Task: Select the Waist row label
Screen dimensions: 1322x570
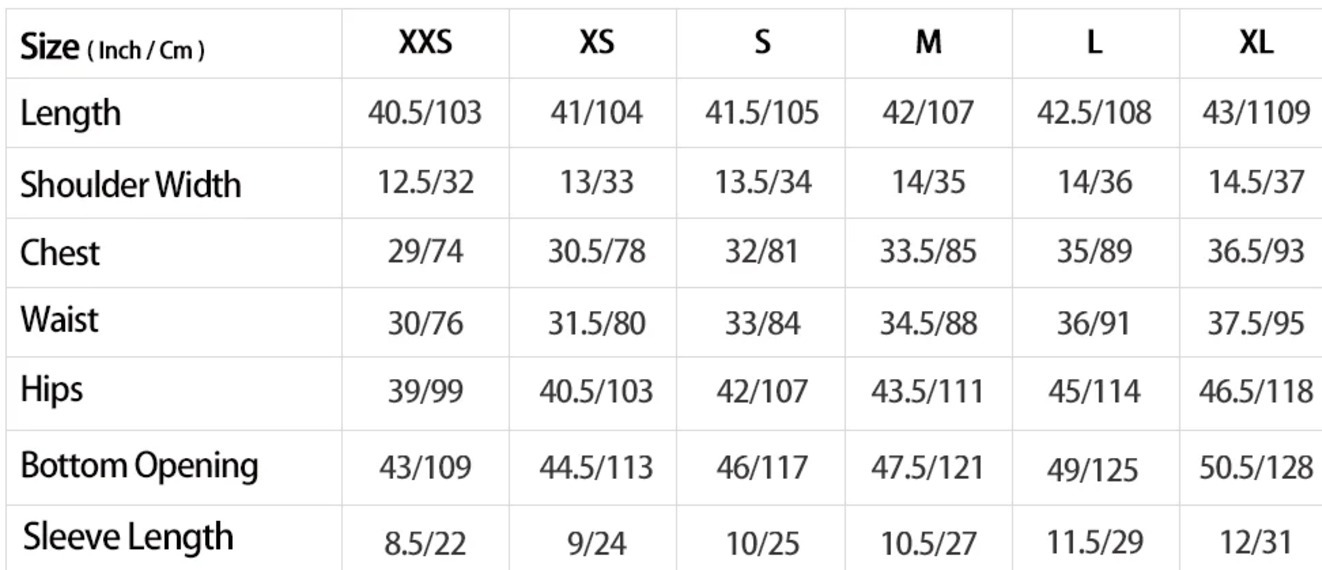Action: [x=59, y=320]
